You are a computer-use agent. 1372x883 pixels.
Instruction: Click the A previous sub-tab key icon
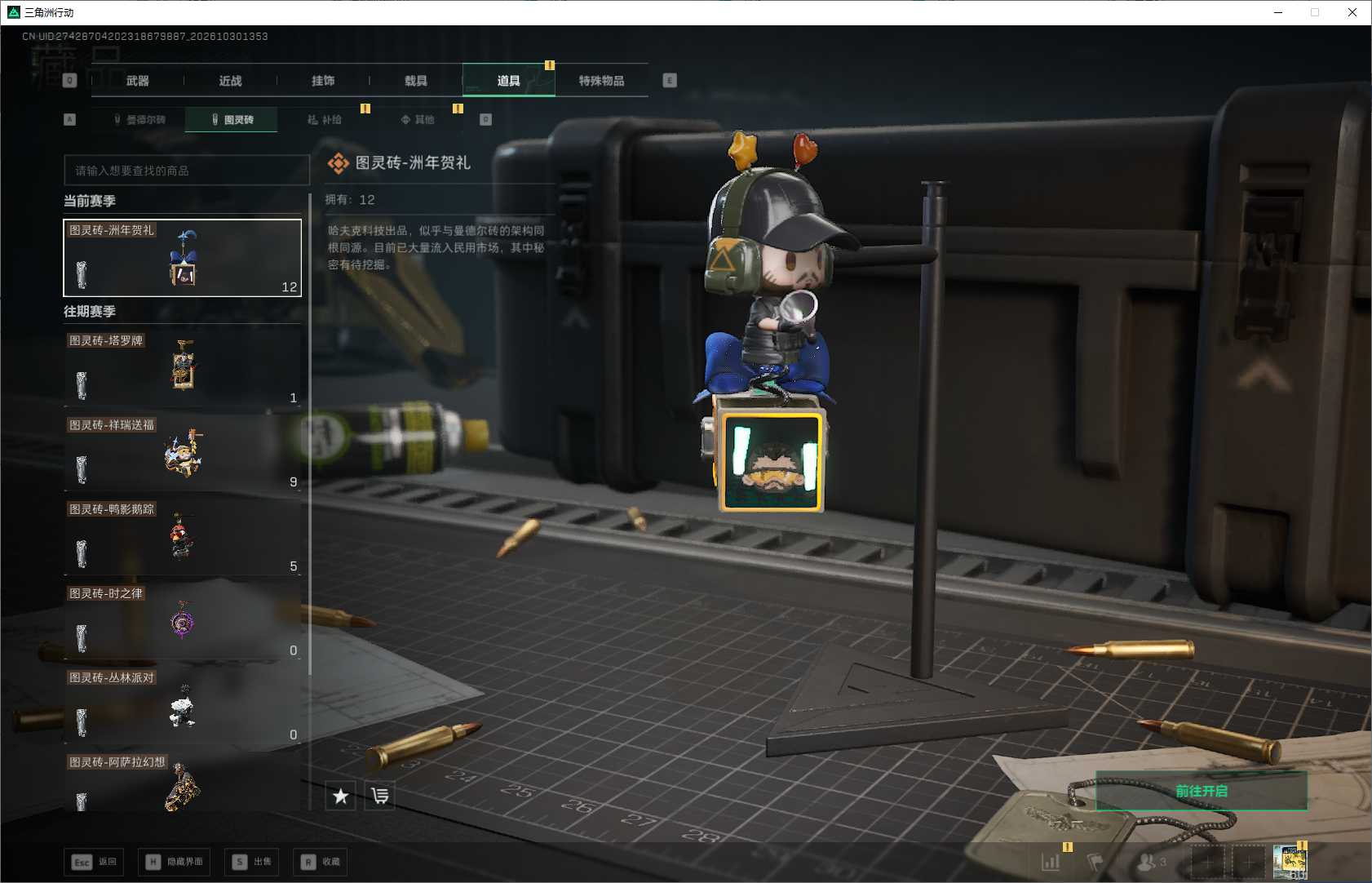[x=70, y=119]
